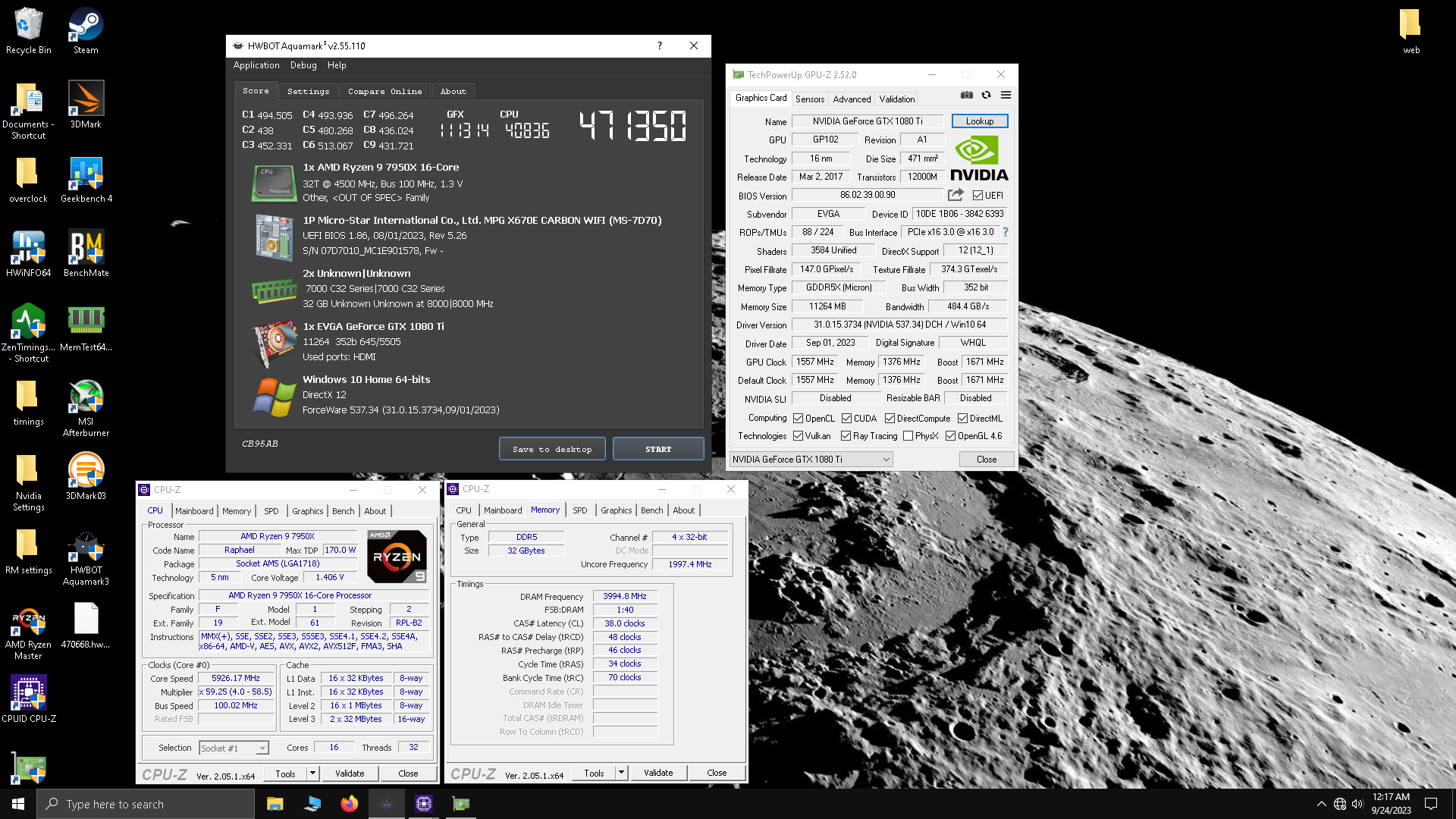The width and height of the screenshot is (1456, 819).
Task: Open the SPD tab in the CPU-Z Memory window
Action: pyautogui.click(x=579, y=510)
